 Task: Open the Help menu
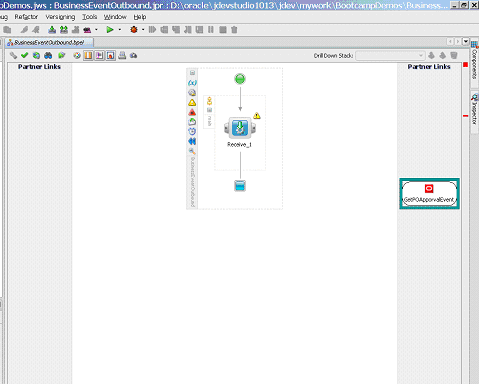pyautogui.click(x=140, y=17)
